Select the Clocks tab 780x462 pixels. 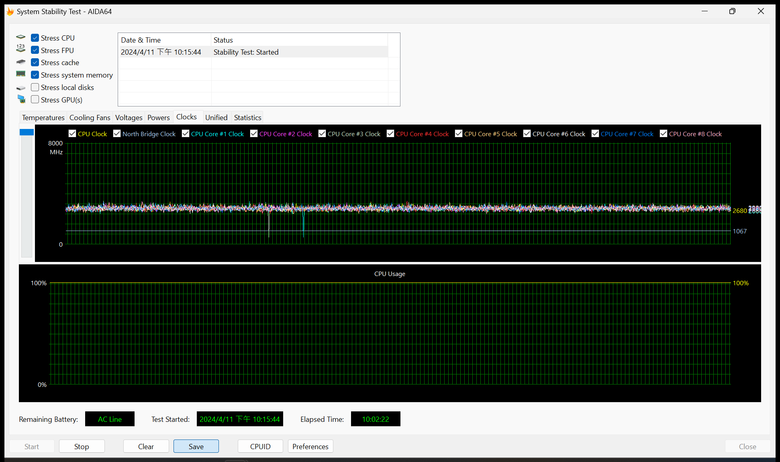coord(187,117)
